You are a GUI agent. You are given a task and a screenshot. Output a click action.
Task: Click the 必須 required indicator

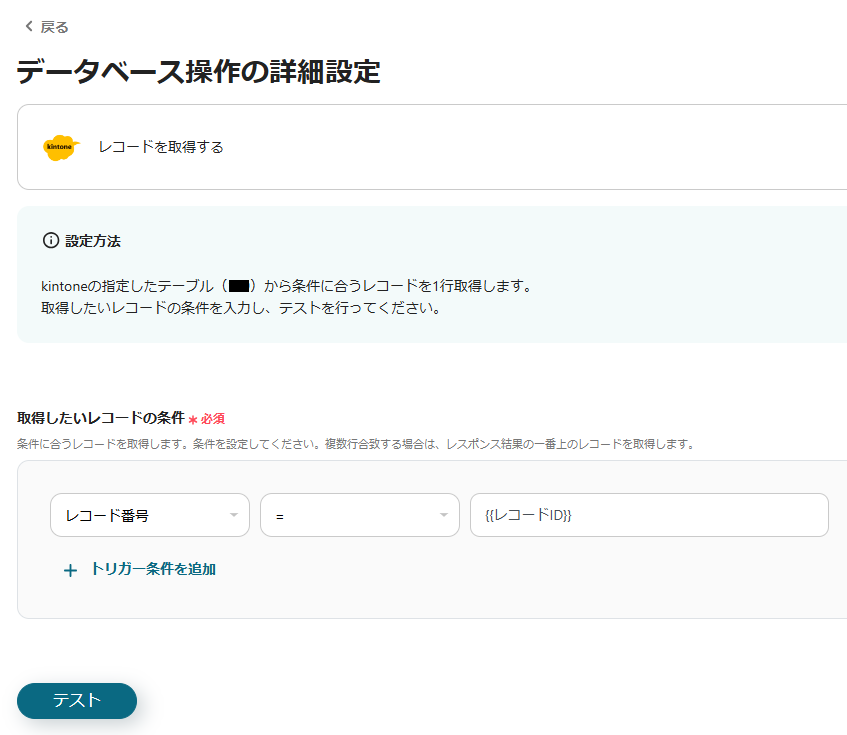click(211, 418)
